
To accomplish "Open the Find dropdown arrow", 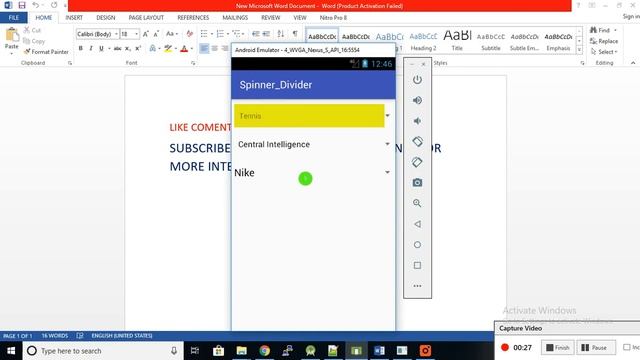I will (x=616, y=30).
